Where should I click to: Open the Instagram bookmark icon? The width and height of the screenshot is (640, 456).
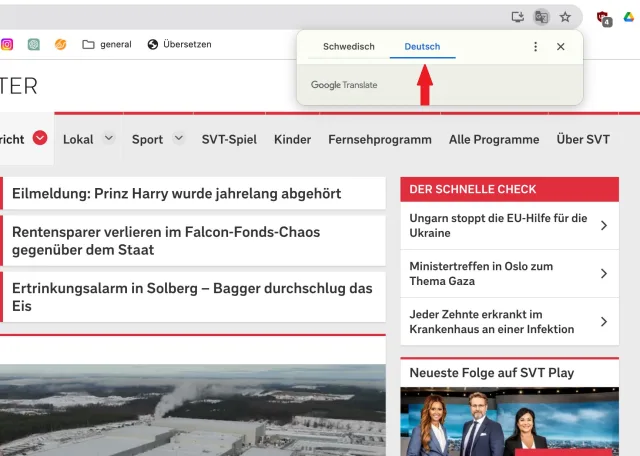7,44
